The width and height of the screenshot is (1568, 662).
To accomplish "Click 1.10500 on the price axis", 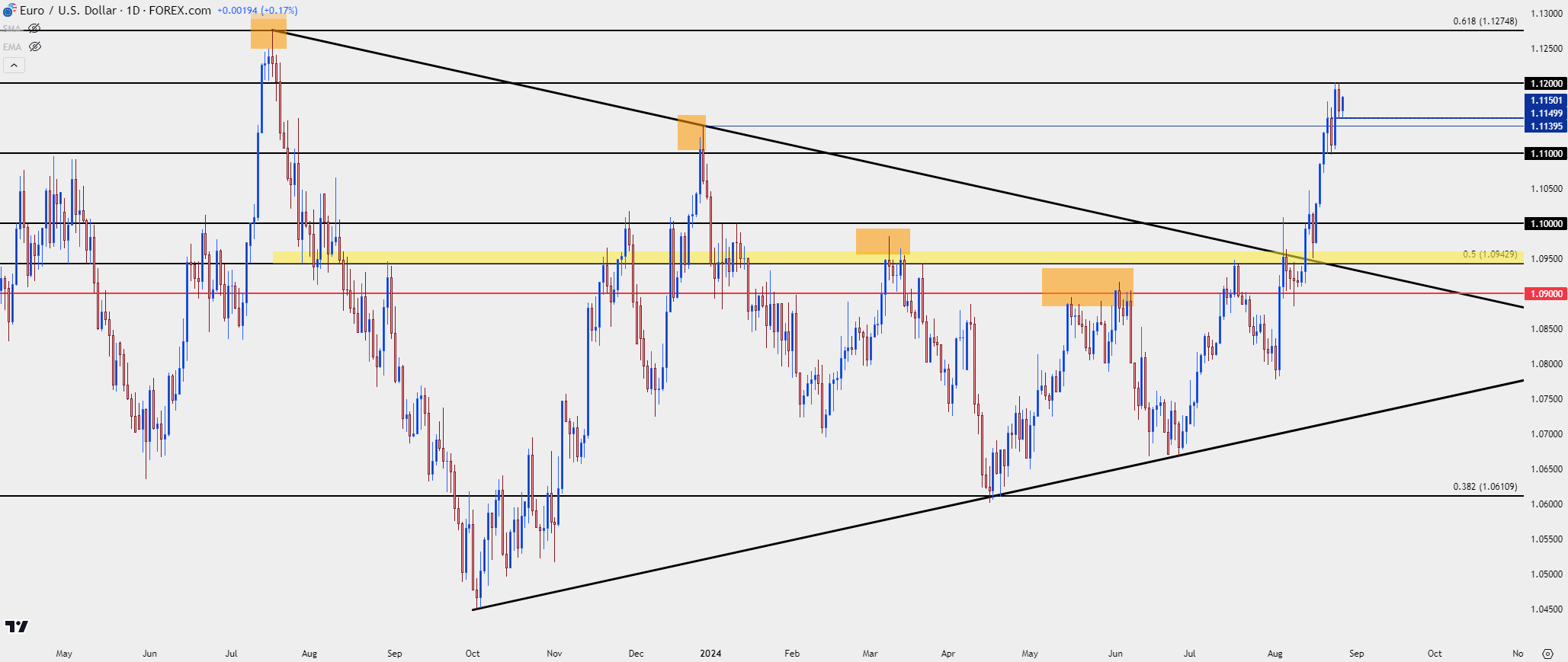I will (x=1547, y=188).
